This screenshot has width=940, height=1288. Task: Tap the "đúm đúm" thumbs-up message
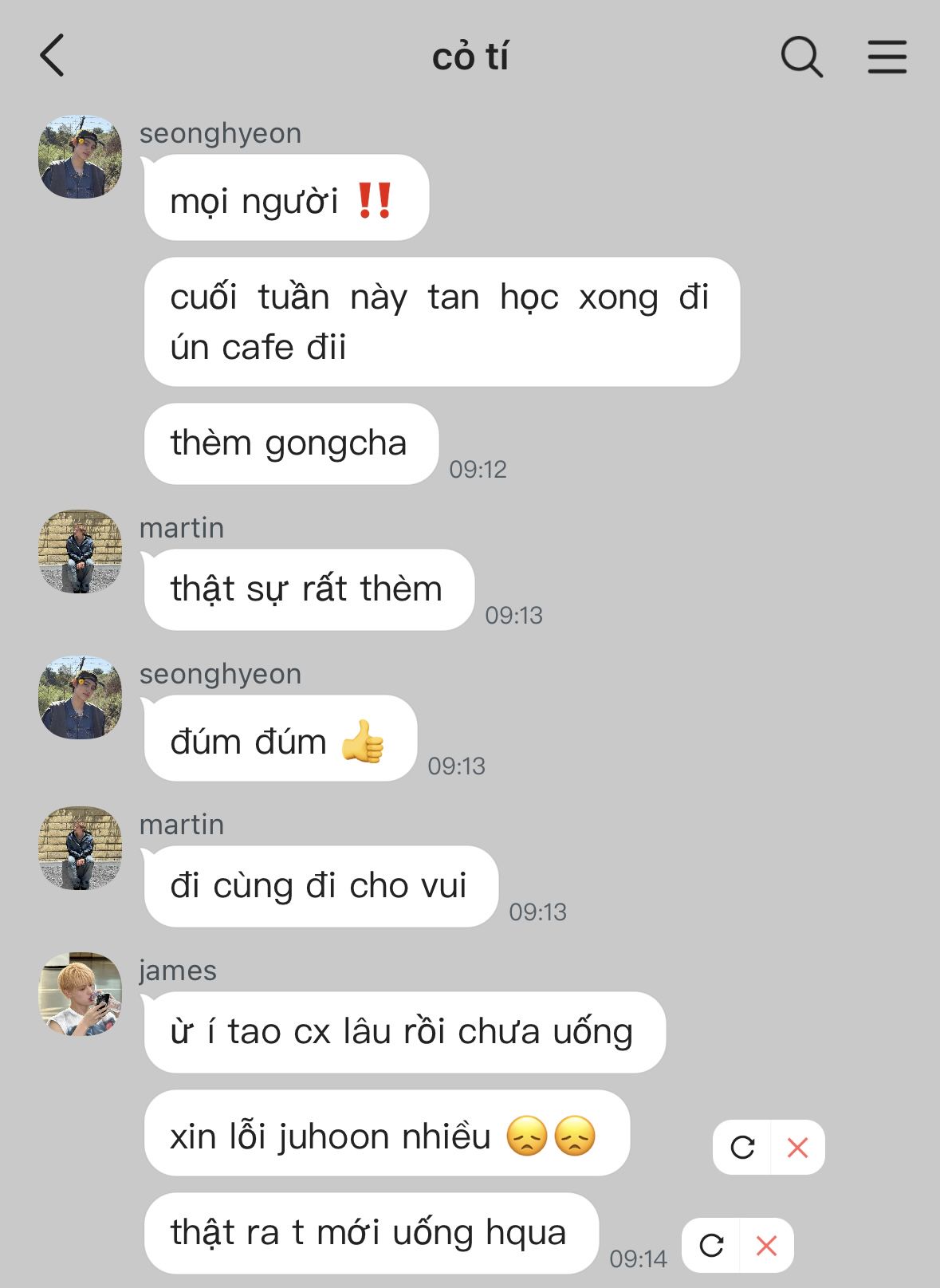pyautogui.click(x=281, y=739)
